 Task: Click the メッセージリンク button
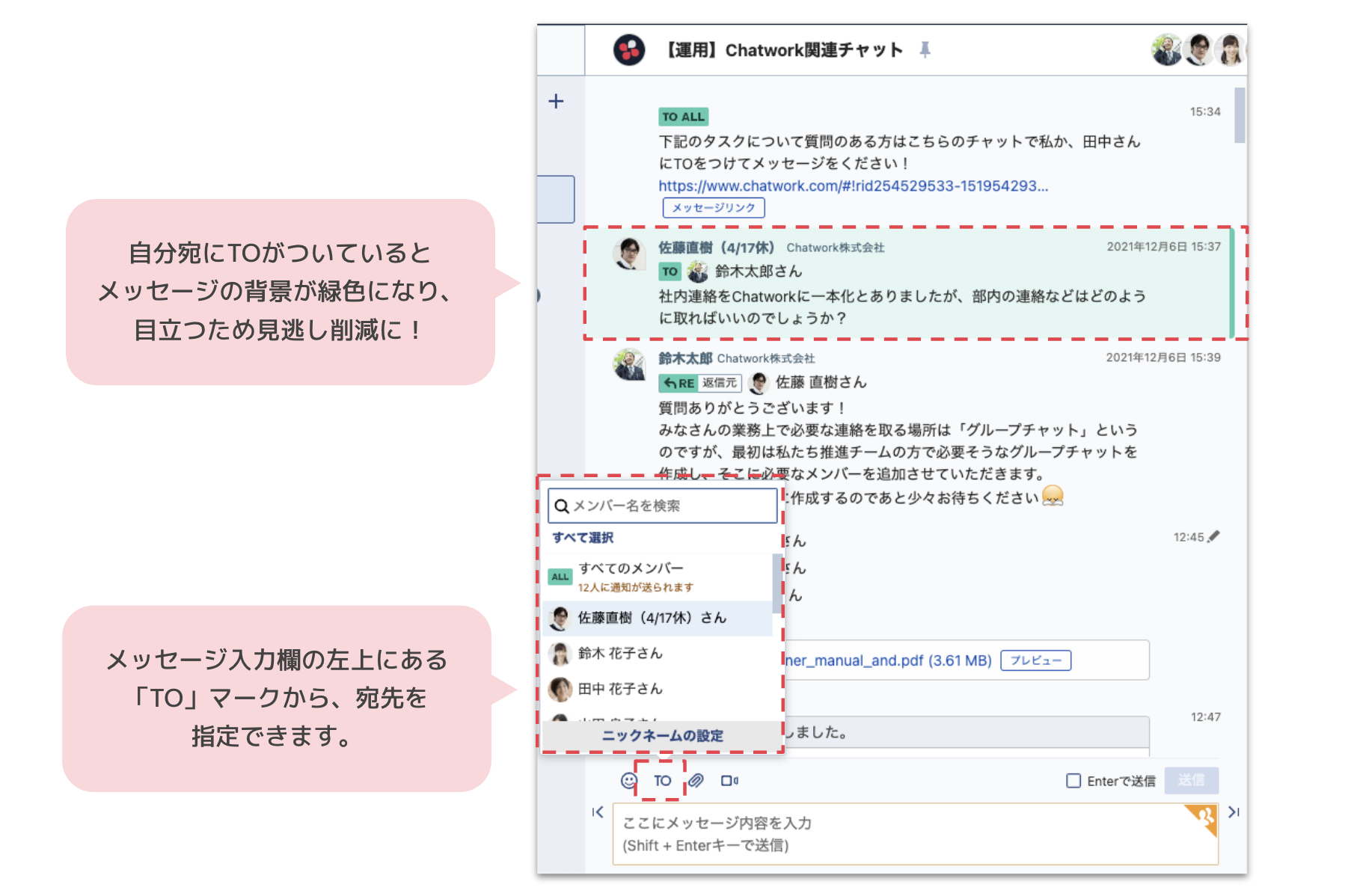(714, 208)
